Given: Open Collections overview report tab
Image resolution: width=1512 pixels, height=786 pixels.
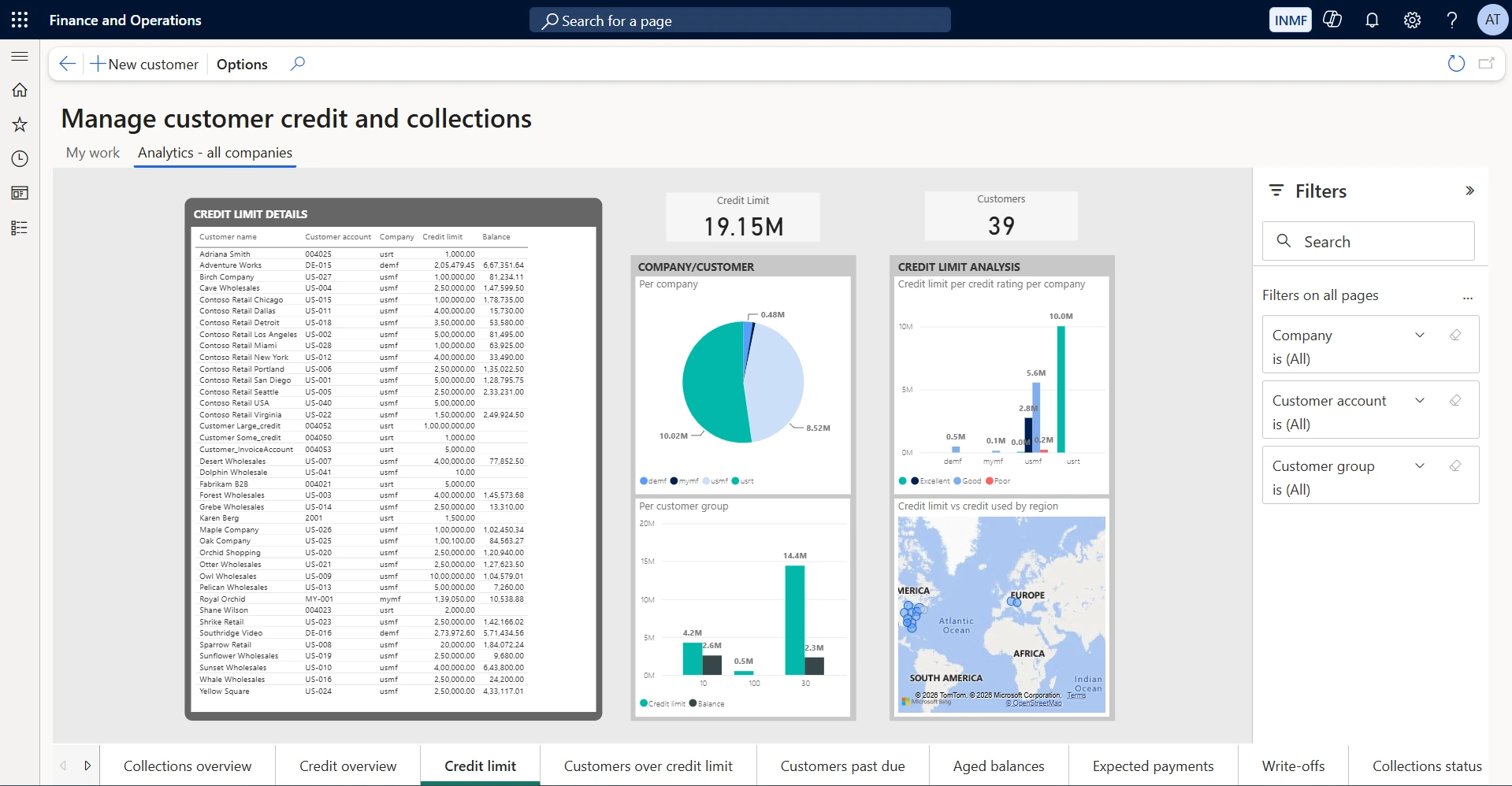Looking at the screenshot, I should click(x=188, y=766).
